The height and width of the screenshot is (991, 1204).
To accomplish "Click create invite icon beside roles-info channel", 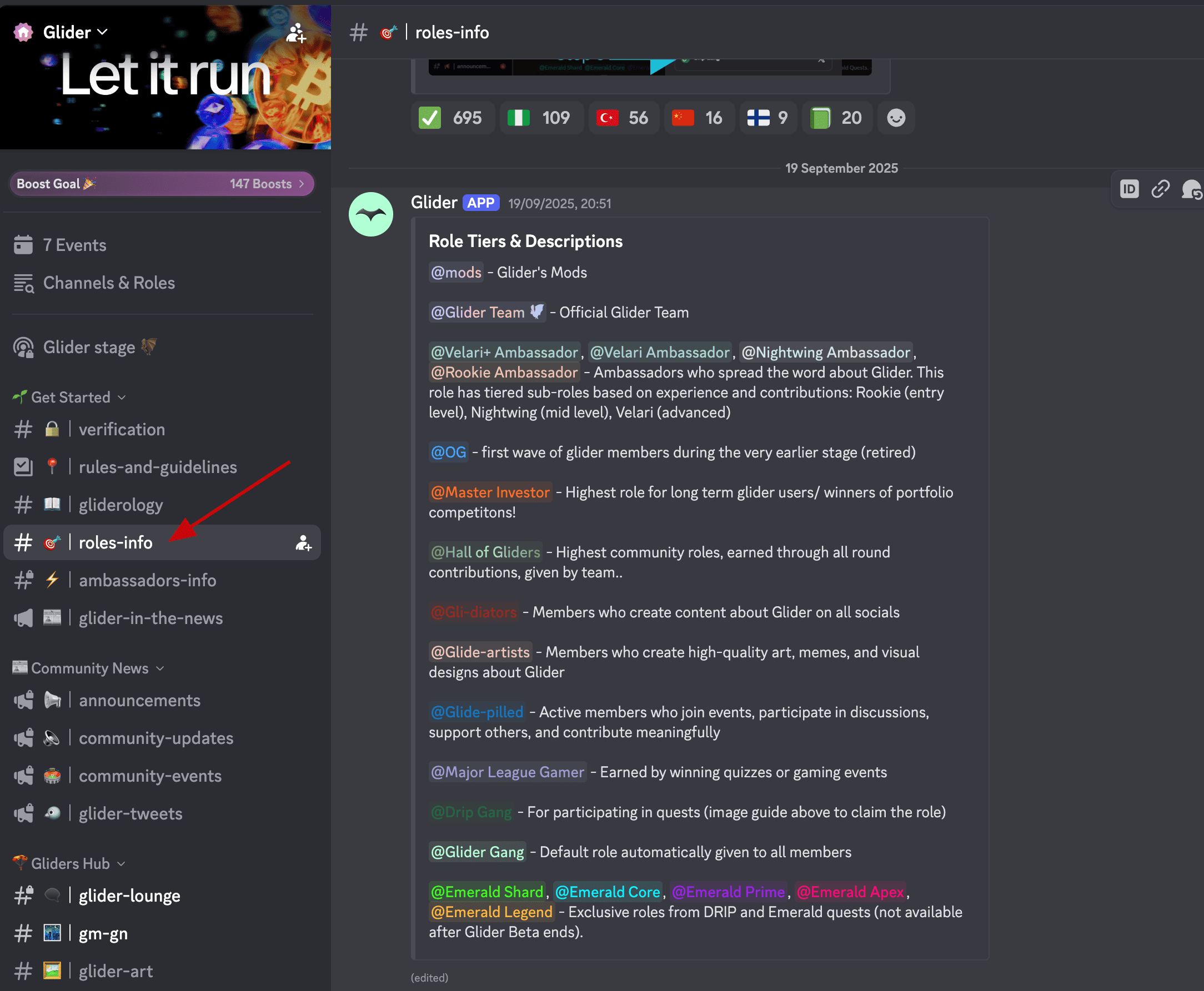I will (x=303, y=543).
